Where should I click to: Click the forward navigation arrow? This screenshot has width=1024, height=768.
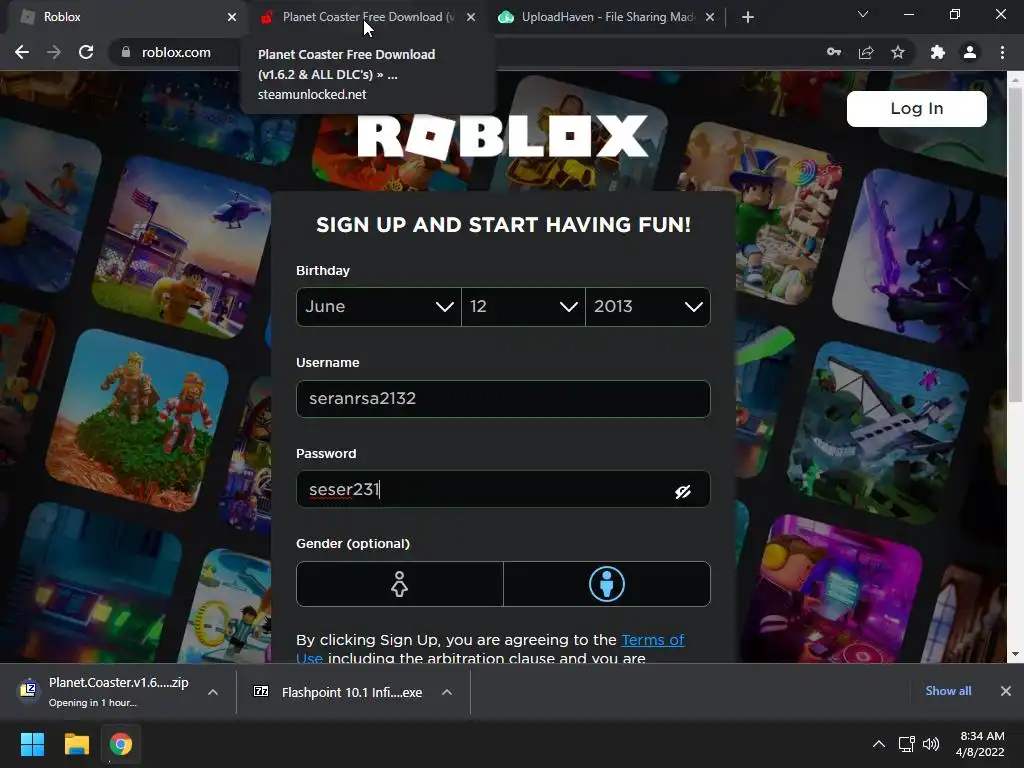pos(54,52)
